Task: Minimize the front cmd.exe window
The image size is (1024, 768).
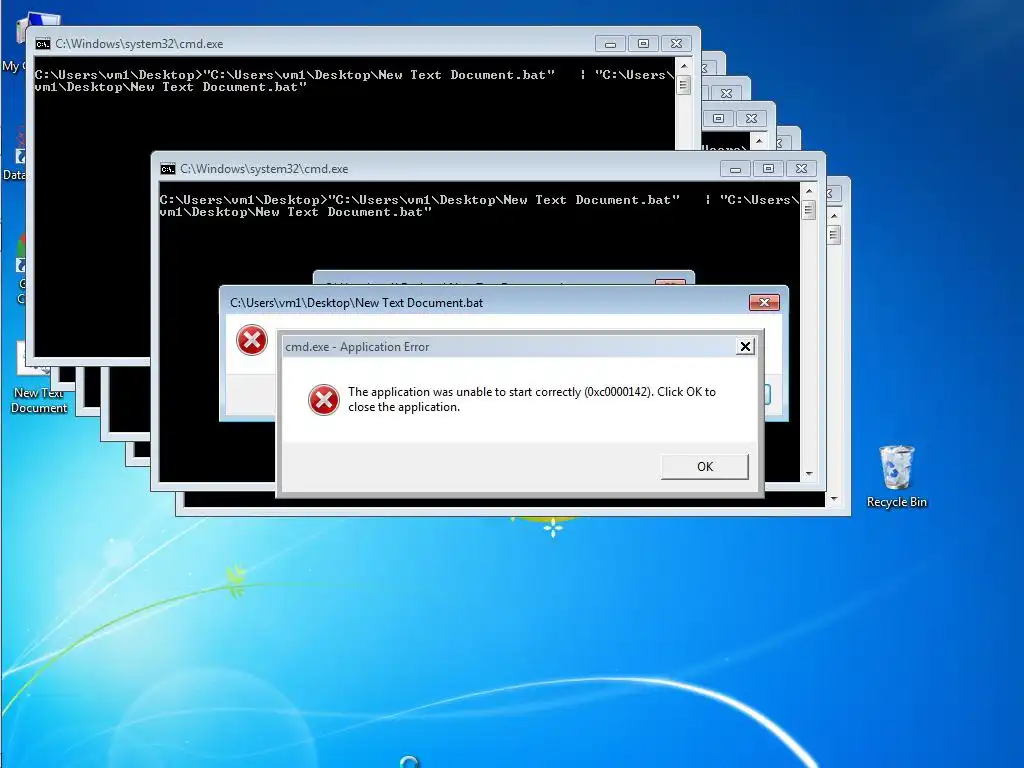Action: (x=735, y=169)
